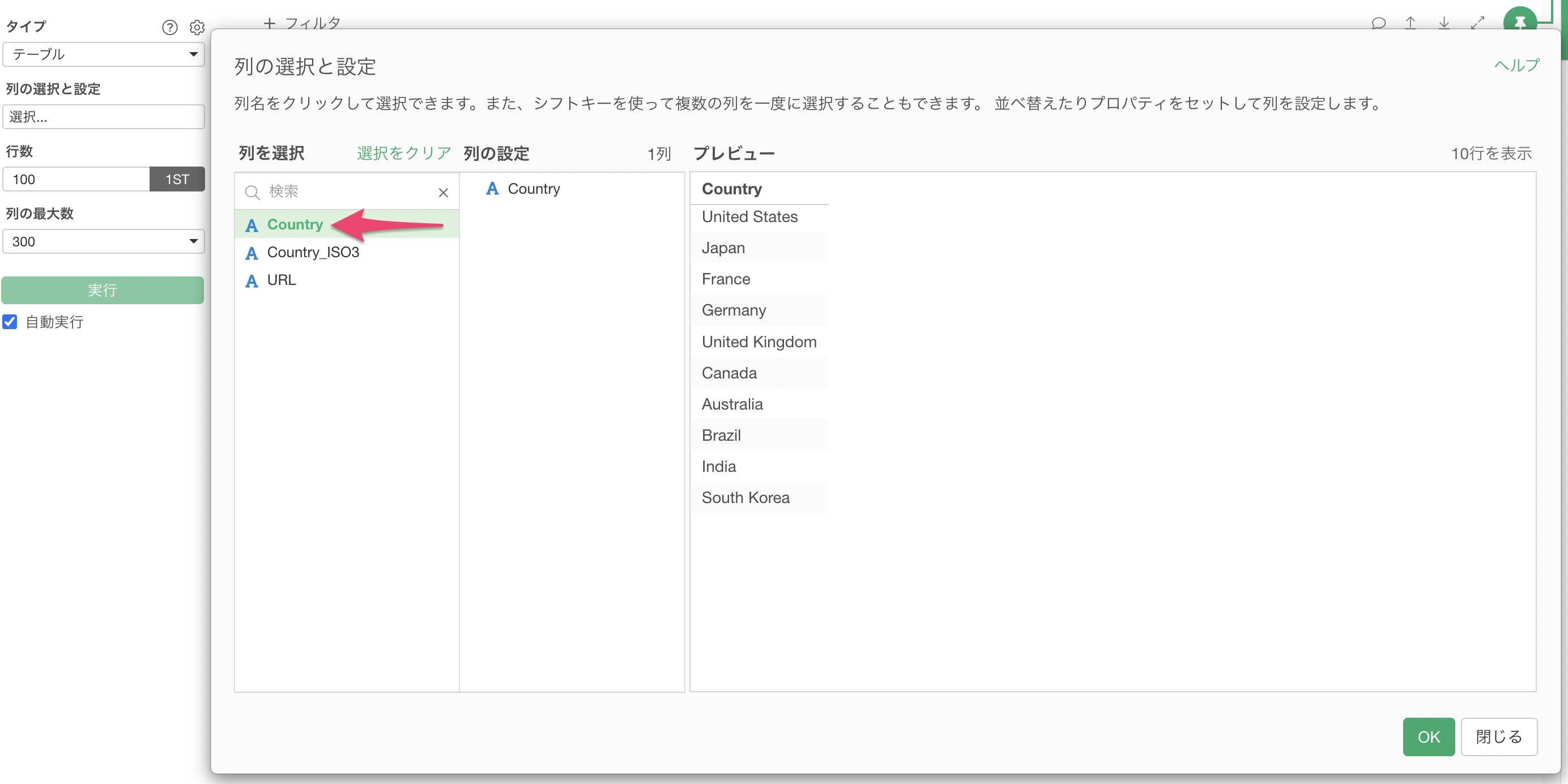
Task: Click the 選択... column selection field
Action: click(104, 117)
